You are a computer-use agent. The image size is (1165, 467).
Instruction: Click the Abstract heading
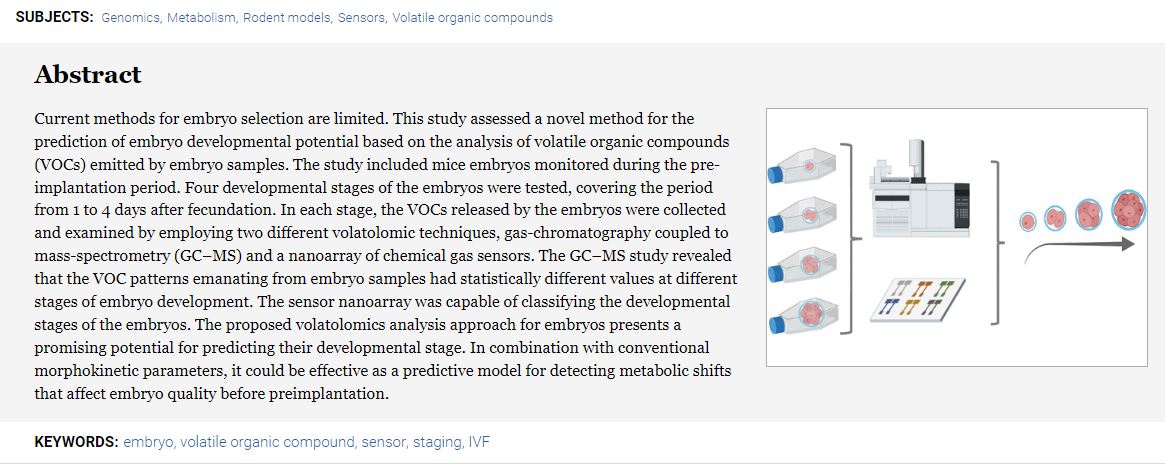pos(88,74)
